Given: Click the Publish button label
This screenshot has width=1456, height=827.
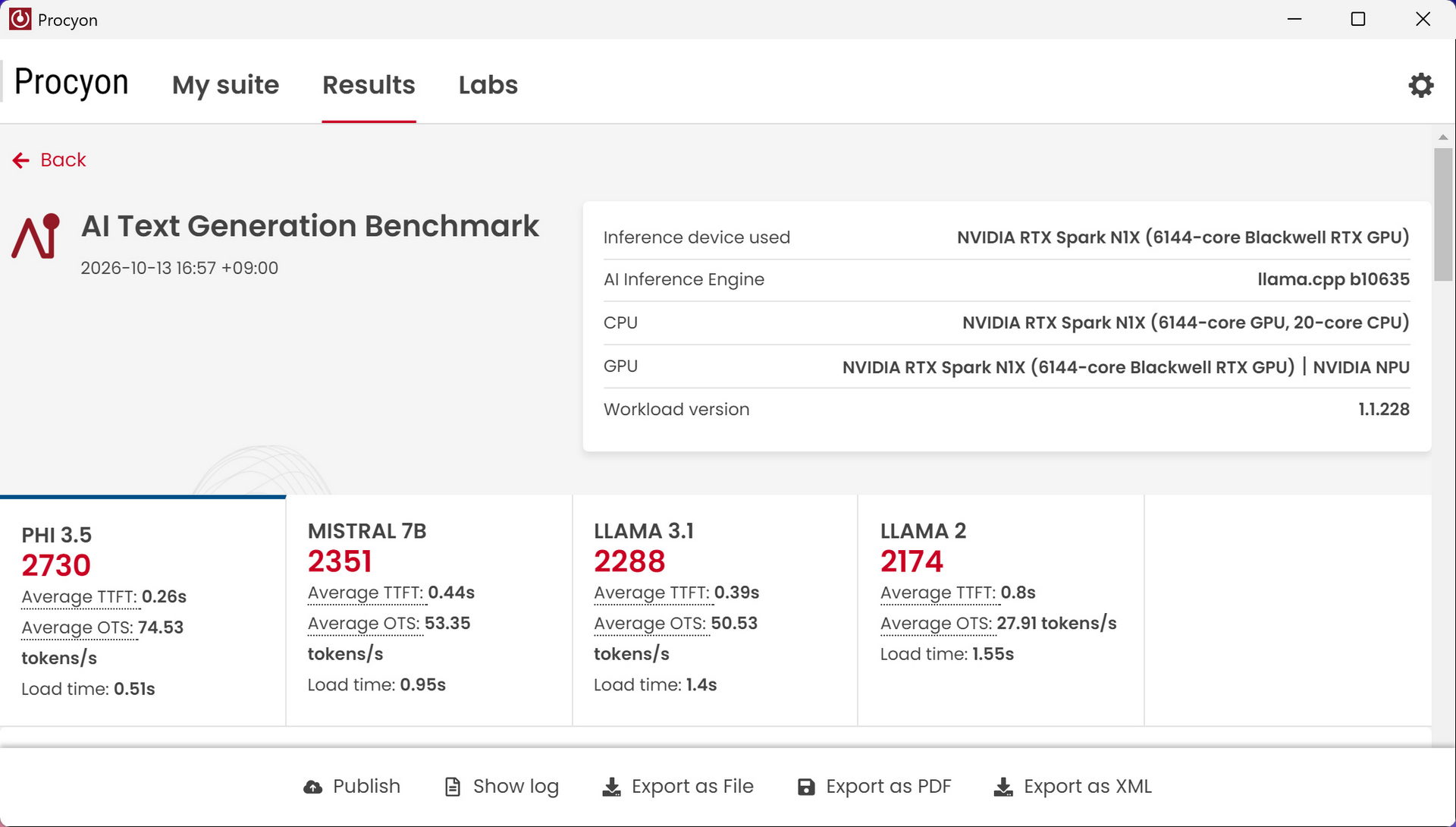Looking at the screenshot, I should [x=366, y=786].
